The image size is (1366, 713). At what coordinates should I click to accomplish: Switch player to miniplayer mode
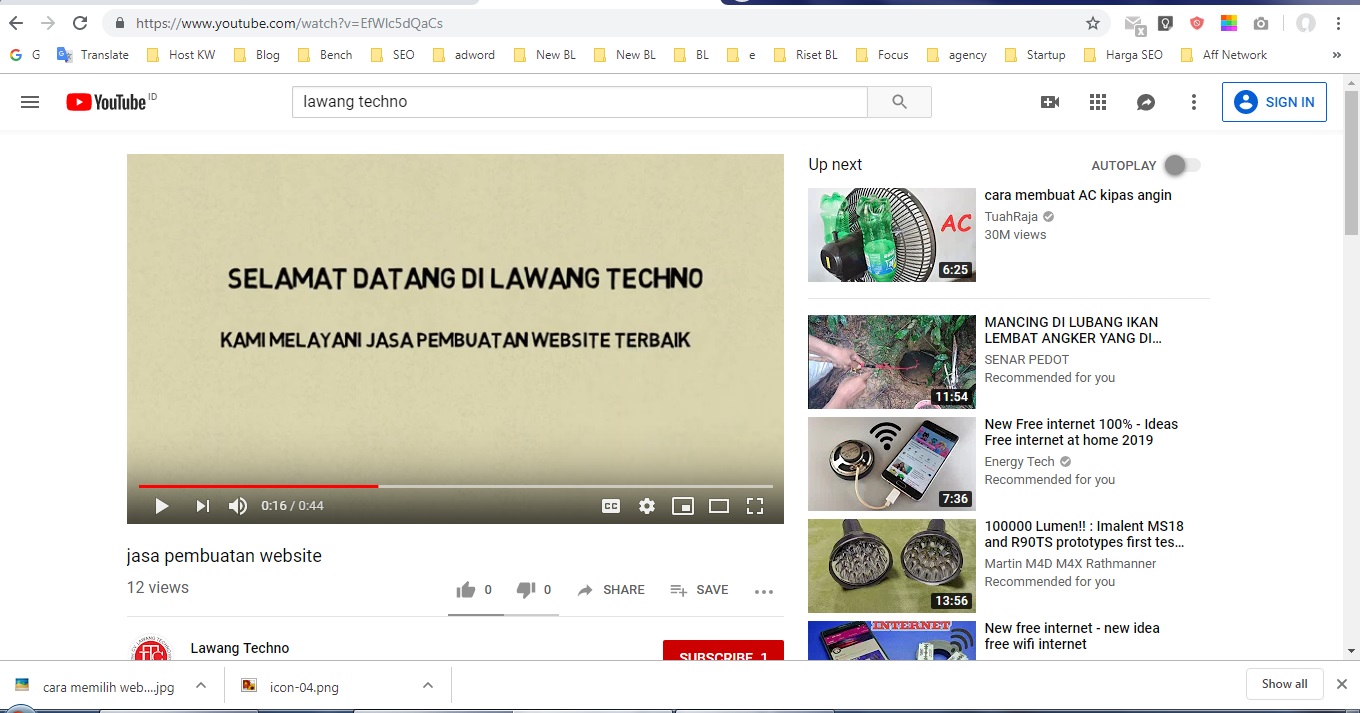coord(683,506)
